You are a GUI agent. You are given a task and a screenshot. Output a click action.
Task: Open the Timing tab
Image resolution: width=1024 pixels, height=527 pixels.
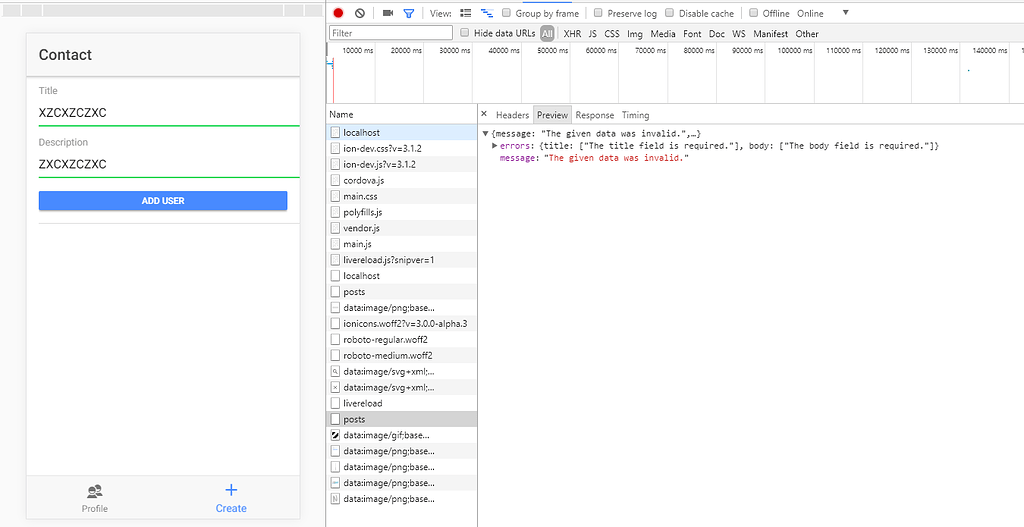[x=635, y=115]
